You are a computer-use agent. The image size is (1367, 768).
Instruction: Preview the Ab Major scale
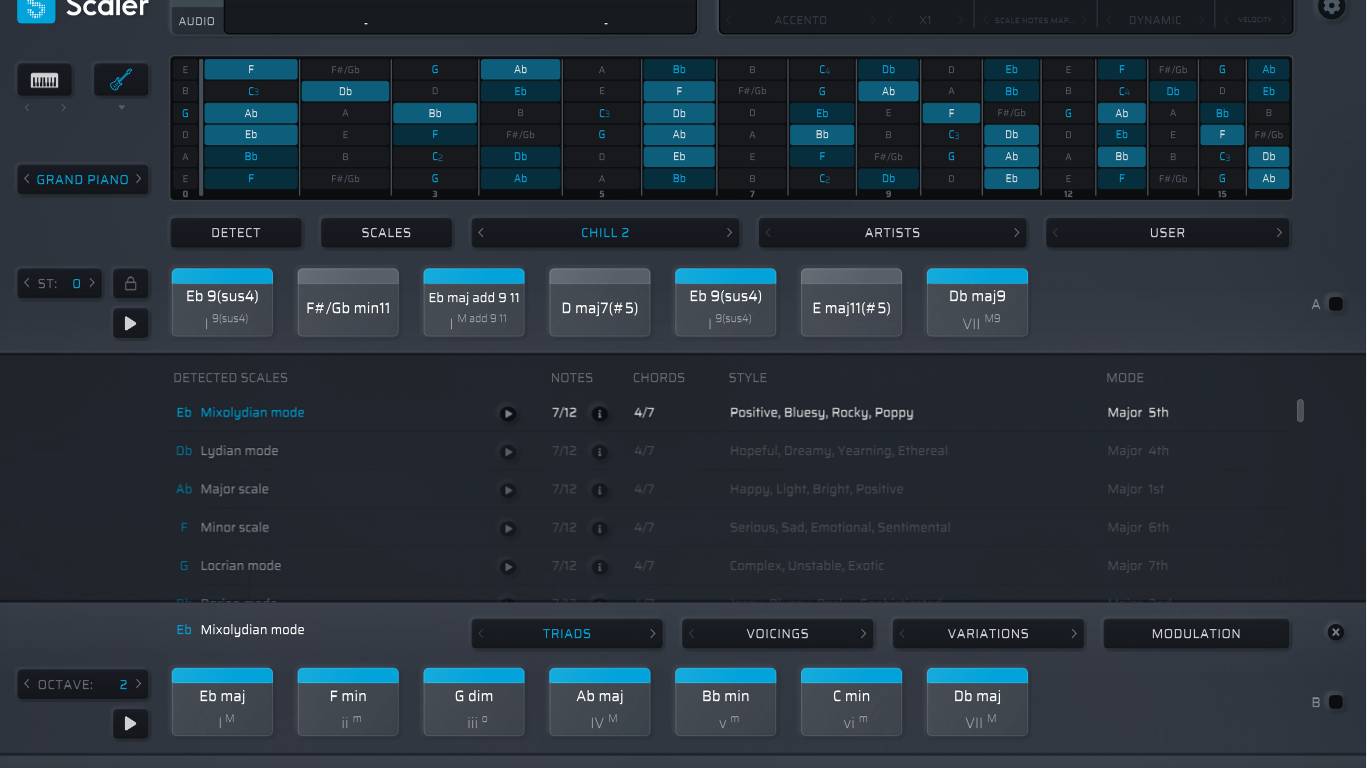pyautogui.click(x=508, y=490)
